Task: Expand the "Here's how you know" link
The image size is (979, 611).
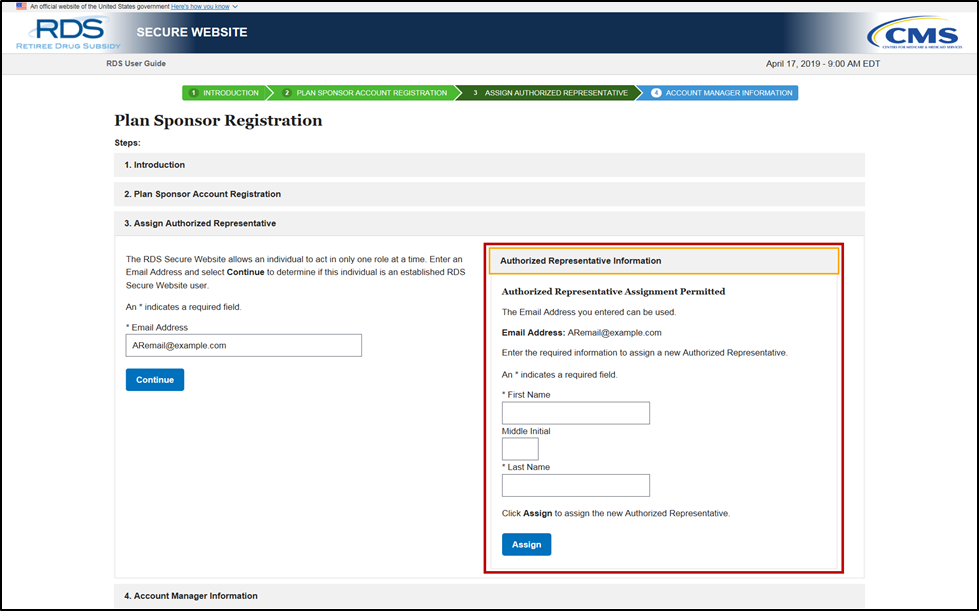Action: click(x=204, y=6)
